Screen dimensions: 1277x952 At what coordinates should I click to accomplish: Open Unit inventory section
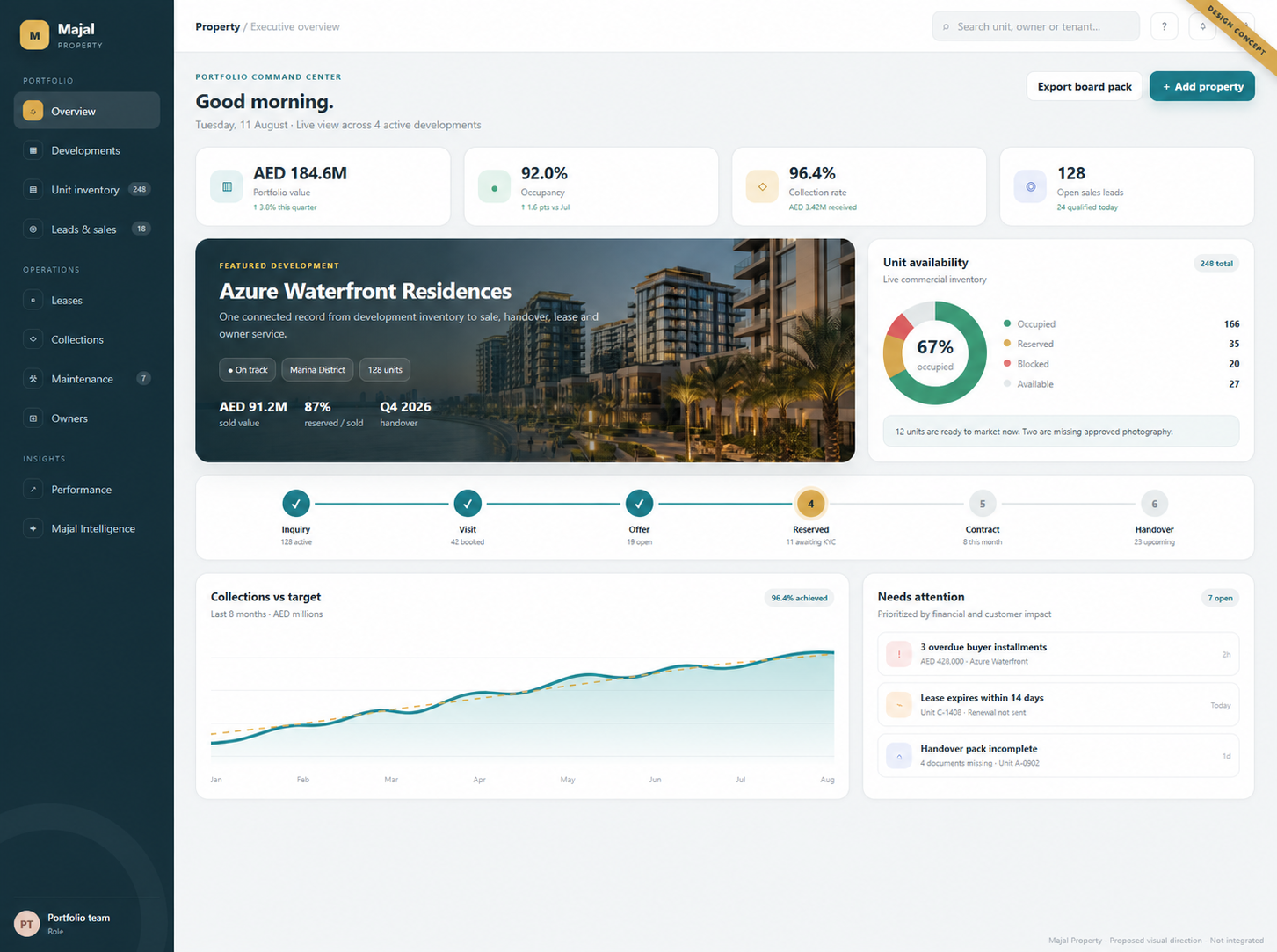(x=87, y=190)
